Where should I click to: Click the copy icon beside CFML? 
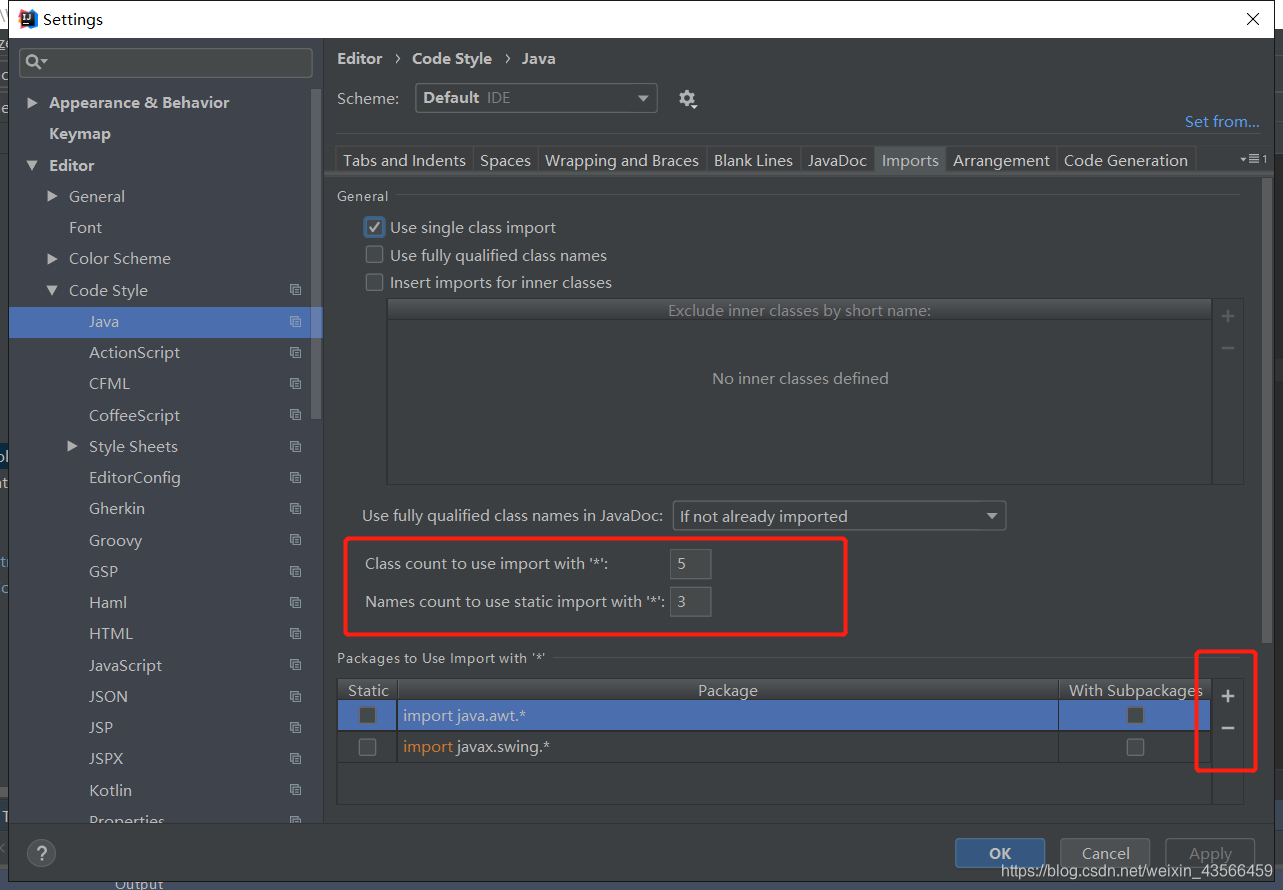[295, 383]
